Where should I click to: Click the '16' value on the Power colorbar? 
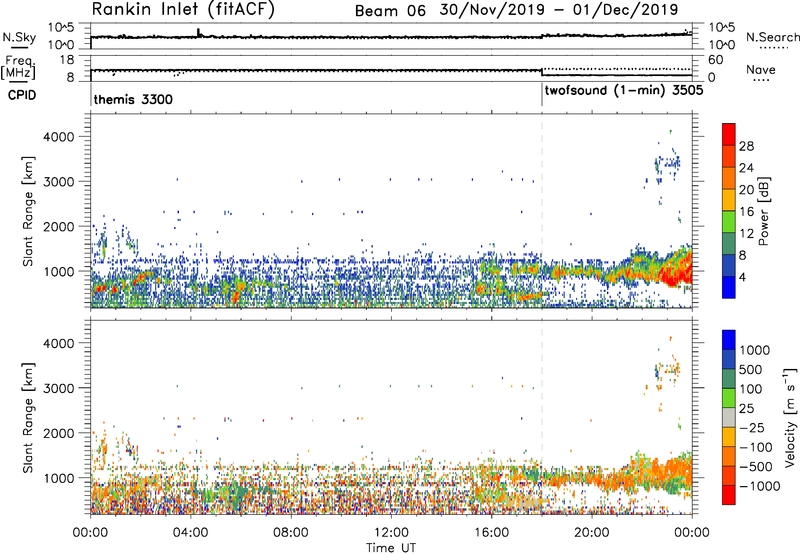(746, 212)
